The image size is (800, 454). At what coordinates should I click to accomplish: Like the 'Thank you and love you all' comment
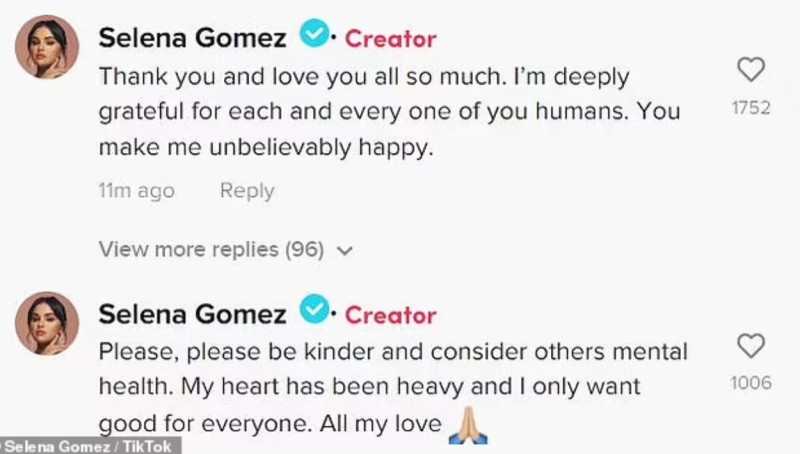click(x=750, y=69)
